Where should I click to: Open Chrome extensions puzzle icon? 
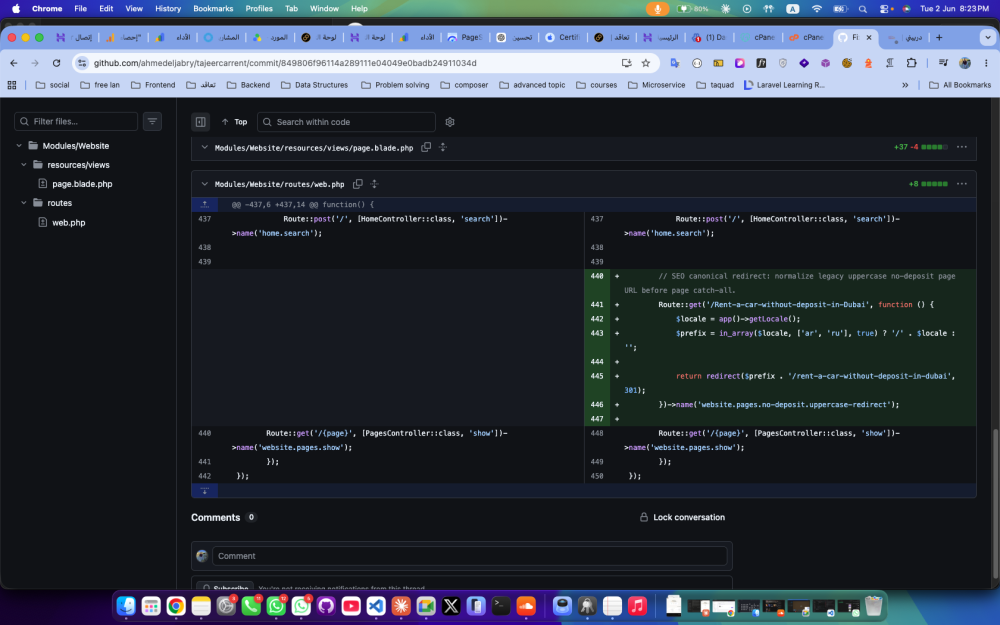point(911,63)
